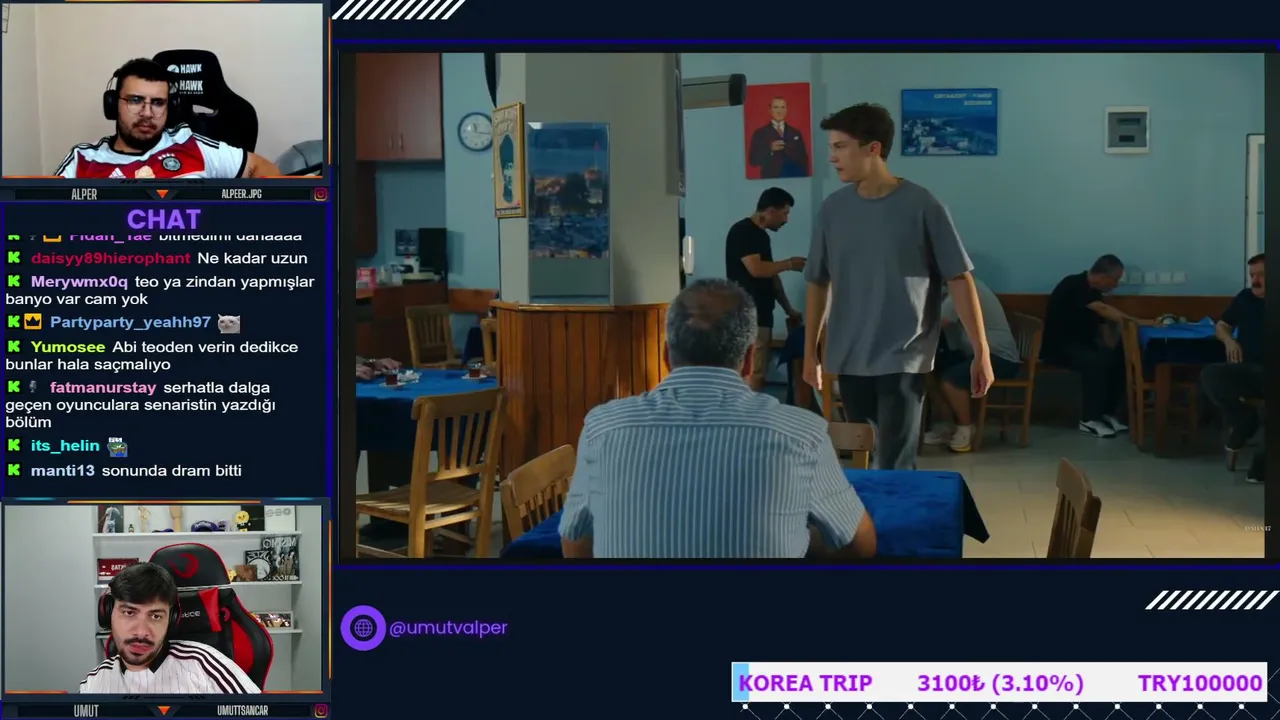Click the crown badge beside Partyparty_yeahh97
The image size is (1280, 720).
33,322
